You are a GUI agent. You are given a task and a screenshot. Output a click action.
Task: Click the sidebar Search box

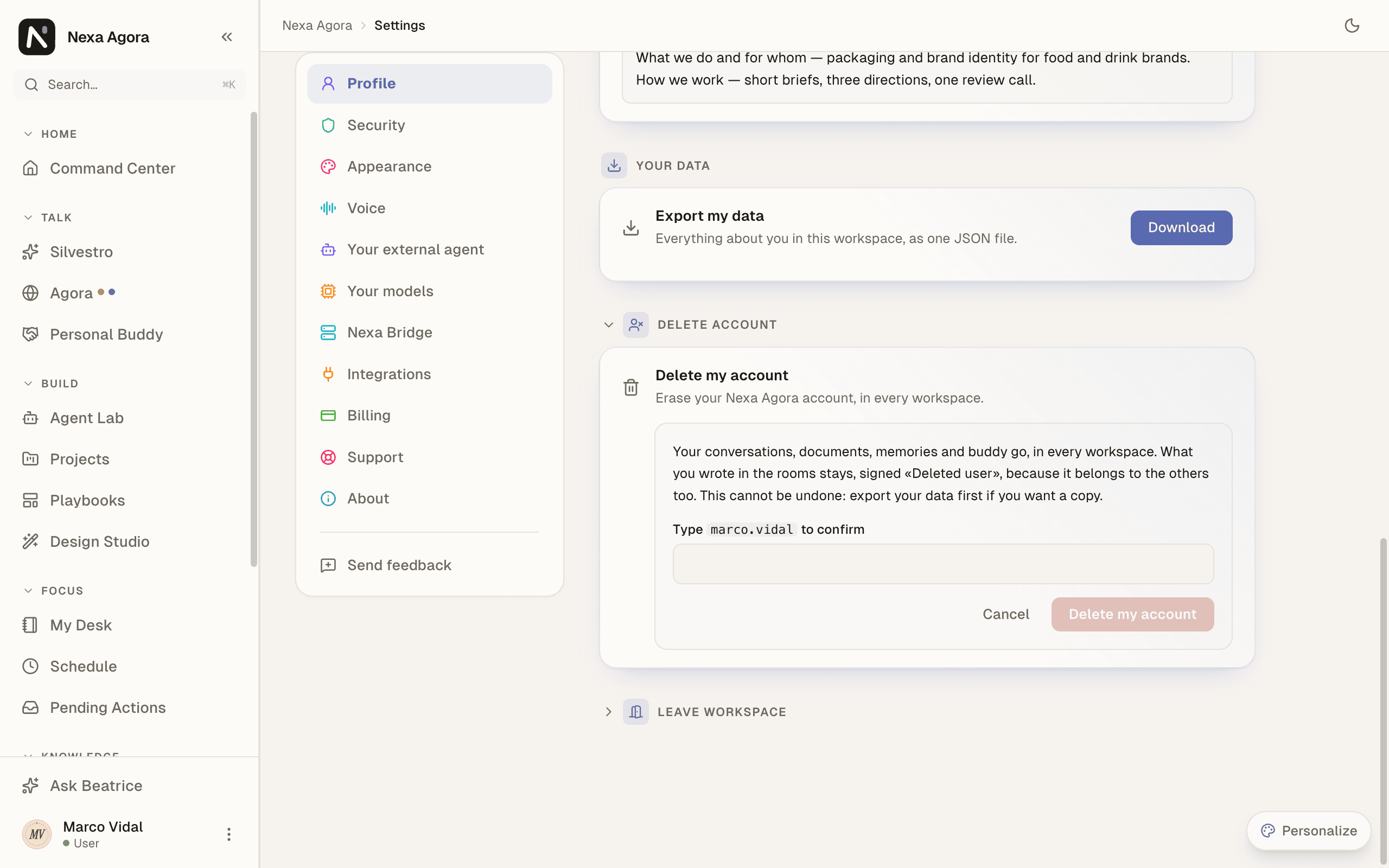(130, 85)
